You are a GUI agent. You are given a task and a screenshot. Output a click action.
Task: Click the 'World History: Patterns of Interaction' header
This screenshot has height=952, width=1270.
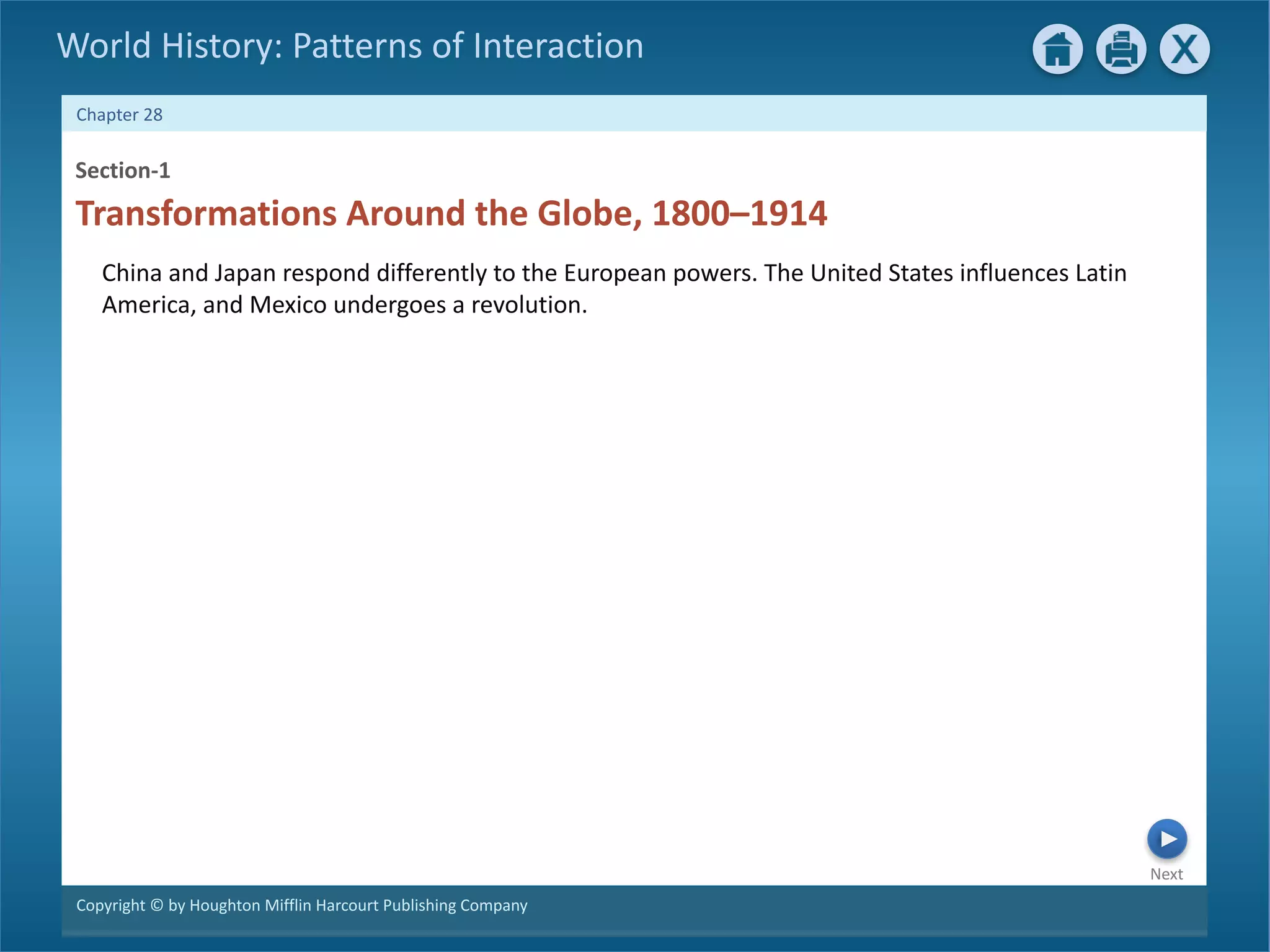(x=350, y=46)
